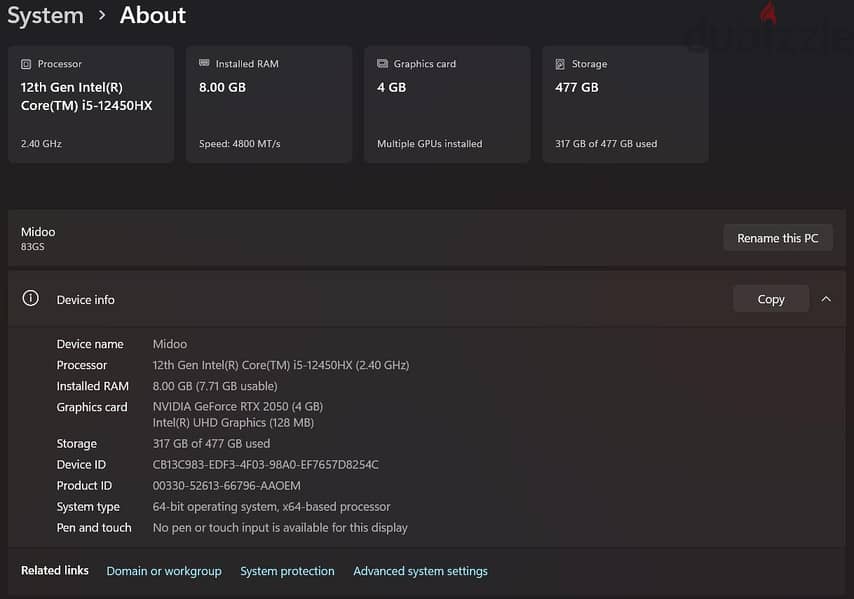This screenshot has width=854, height=599.
Task: Open the Storage 477 GB card
Action: tap(625, 105)
